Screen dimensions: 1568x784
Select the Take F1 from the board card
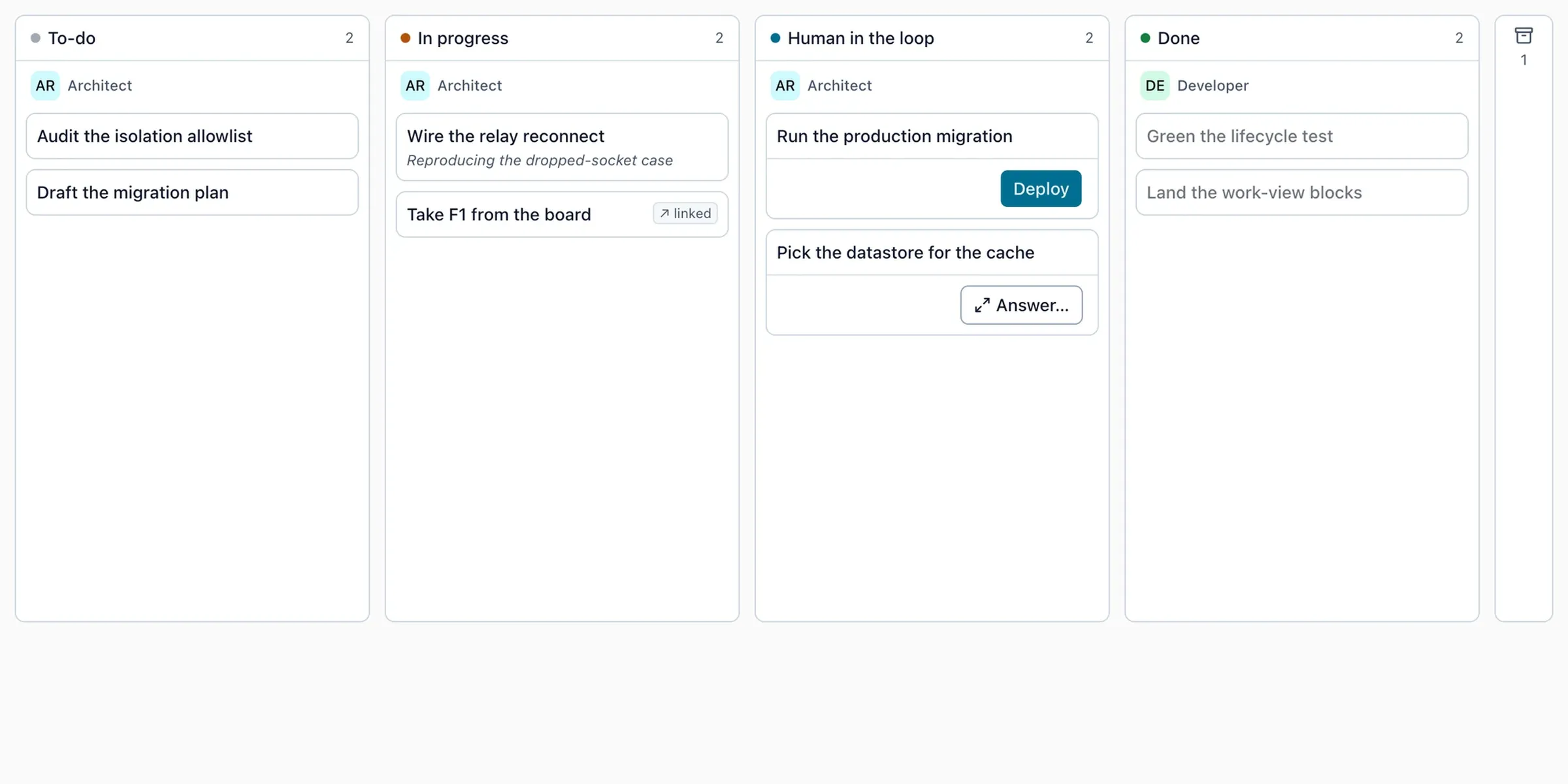point(562,214)
